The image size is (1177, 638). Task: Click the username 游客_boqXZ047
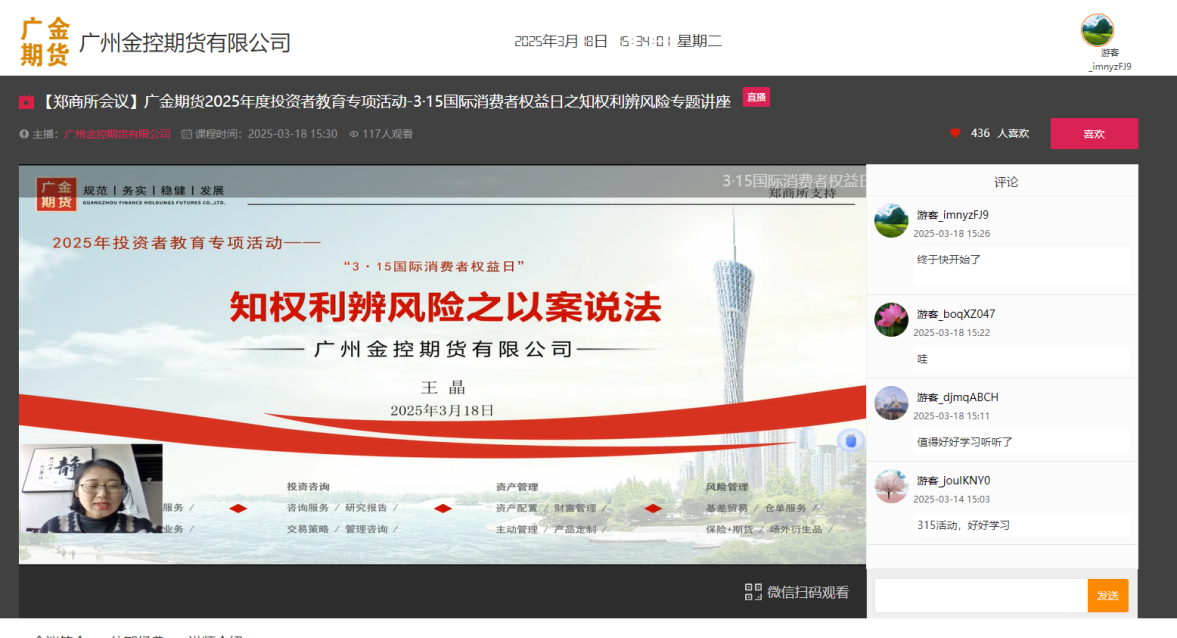tap(956, 314)
